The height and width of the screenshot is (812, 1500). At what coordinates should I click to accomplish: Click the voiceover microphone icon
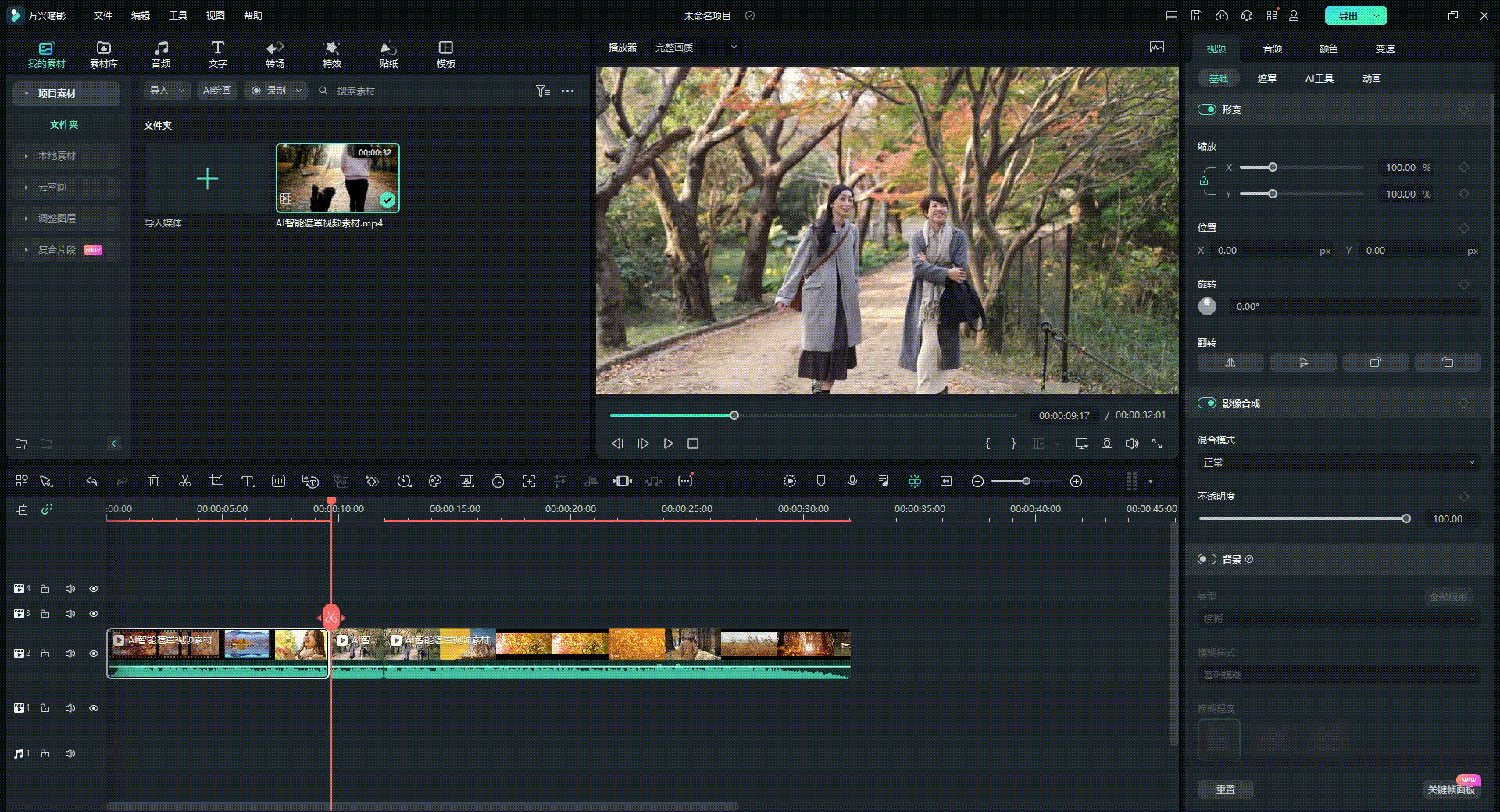(x=852, y=482)
